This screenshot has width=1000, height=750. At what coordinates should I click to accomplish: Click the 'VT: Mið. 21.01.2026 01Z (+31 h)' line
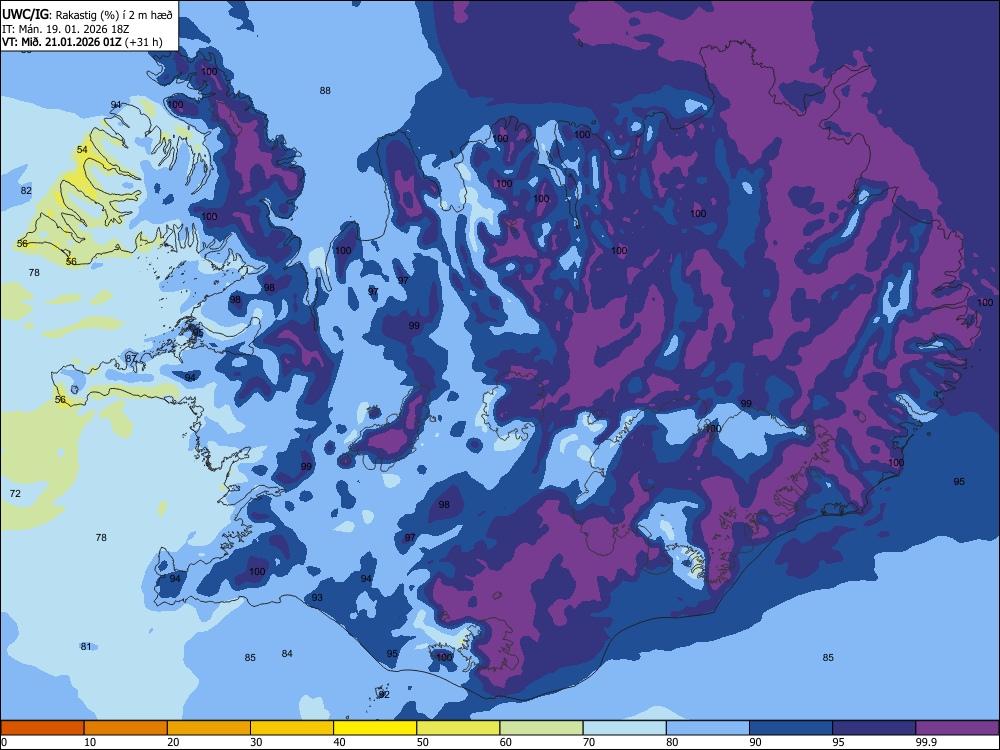pos(82,42)
